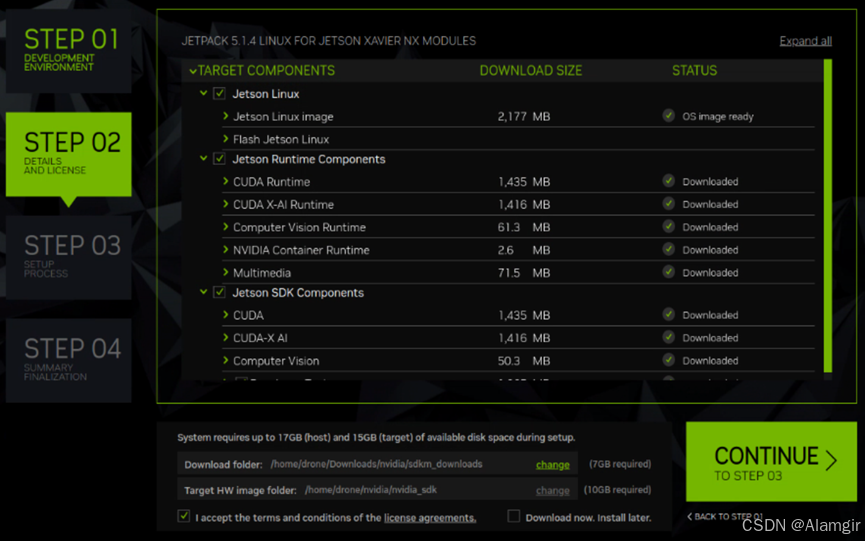Click the Download folder path field
Screen dimensions: 865x541
click(x=377, y=464)
